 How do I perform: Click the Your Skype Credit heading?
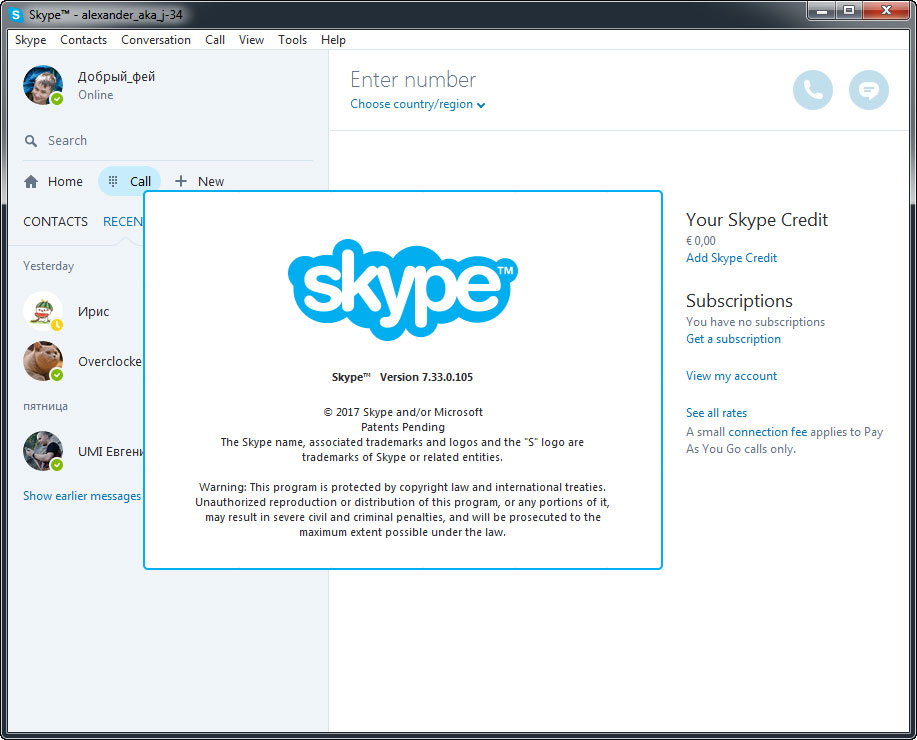click(x=757, y=220)
